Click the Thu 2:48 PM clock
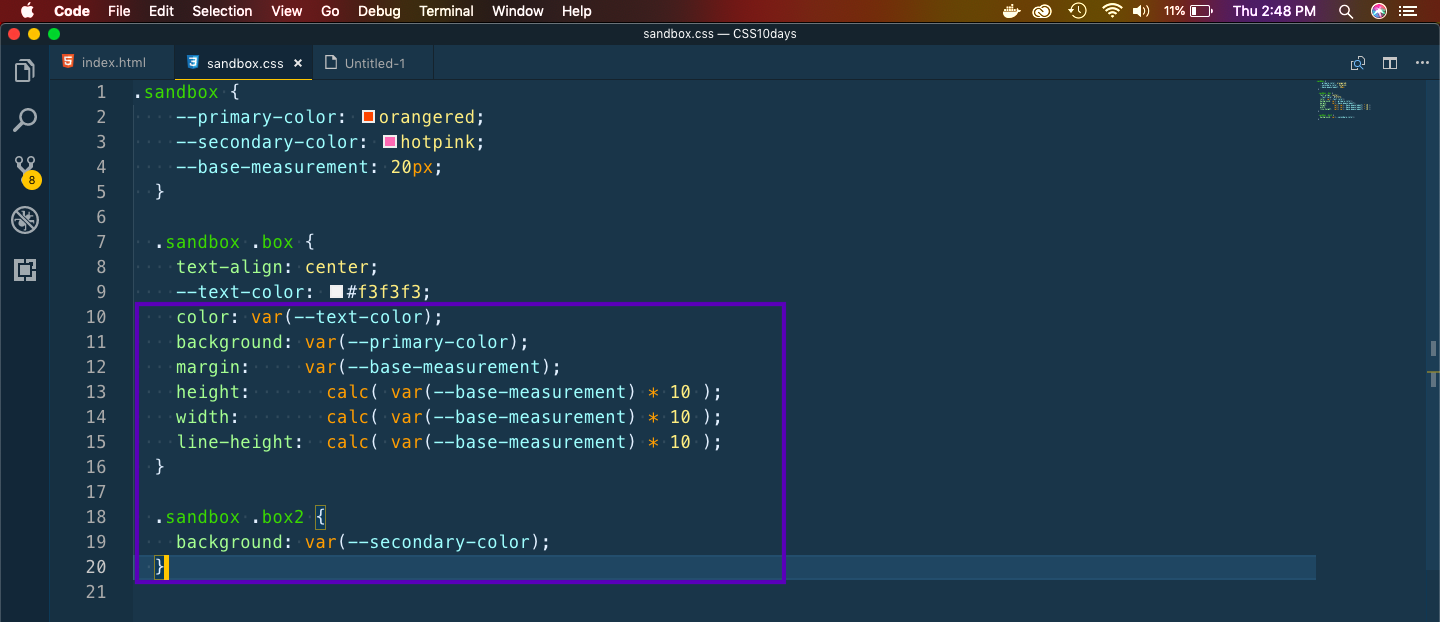The image size is (1440, 622). pos(1274,11)
